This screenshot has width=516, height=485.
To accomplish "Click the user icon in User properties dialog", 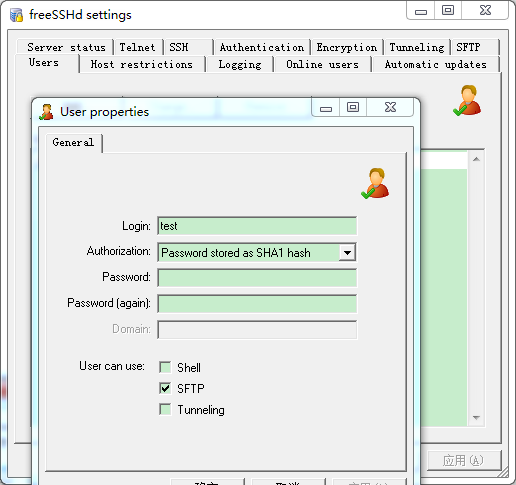I will point(375,183).
